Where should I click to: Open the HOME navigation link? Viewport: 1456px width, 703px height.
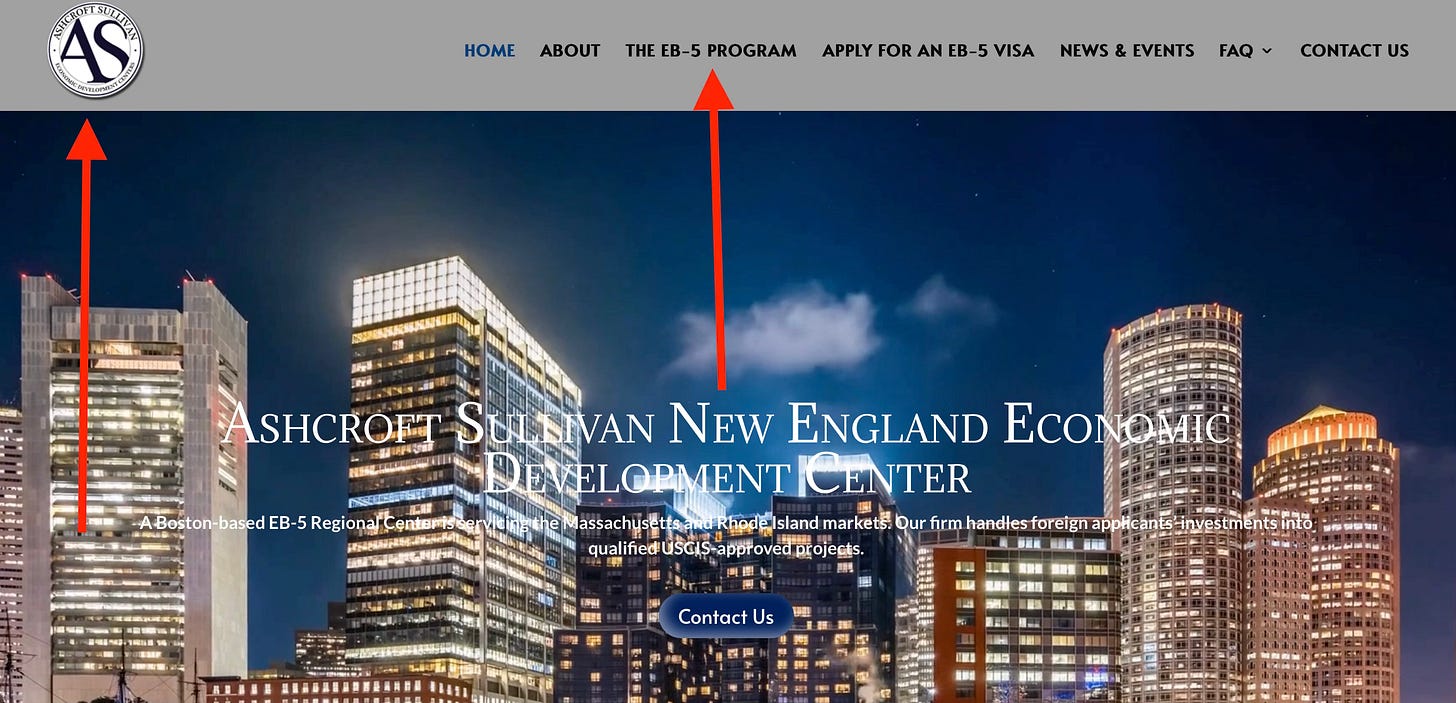[x=490, y=50]
